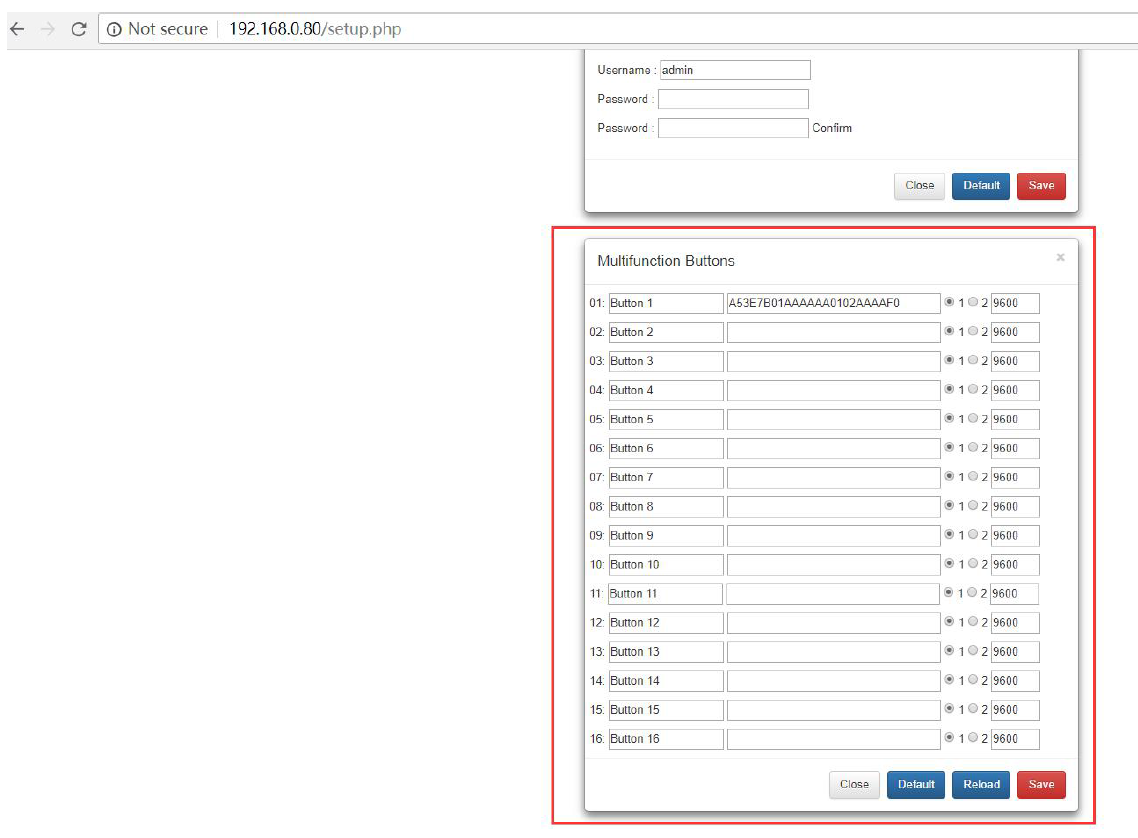Click Default in Multifunction Buttons dialog
1138x838 pixels.
(916, 784)
